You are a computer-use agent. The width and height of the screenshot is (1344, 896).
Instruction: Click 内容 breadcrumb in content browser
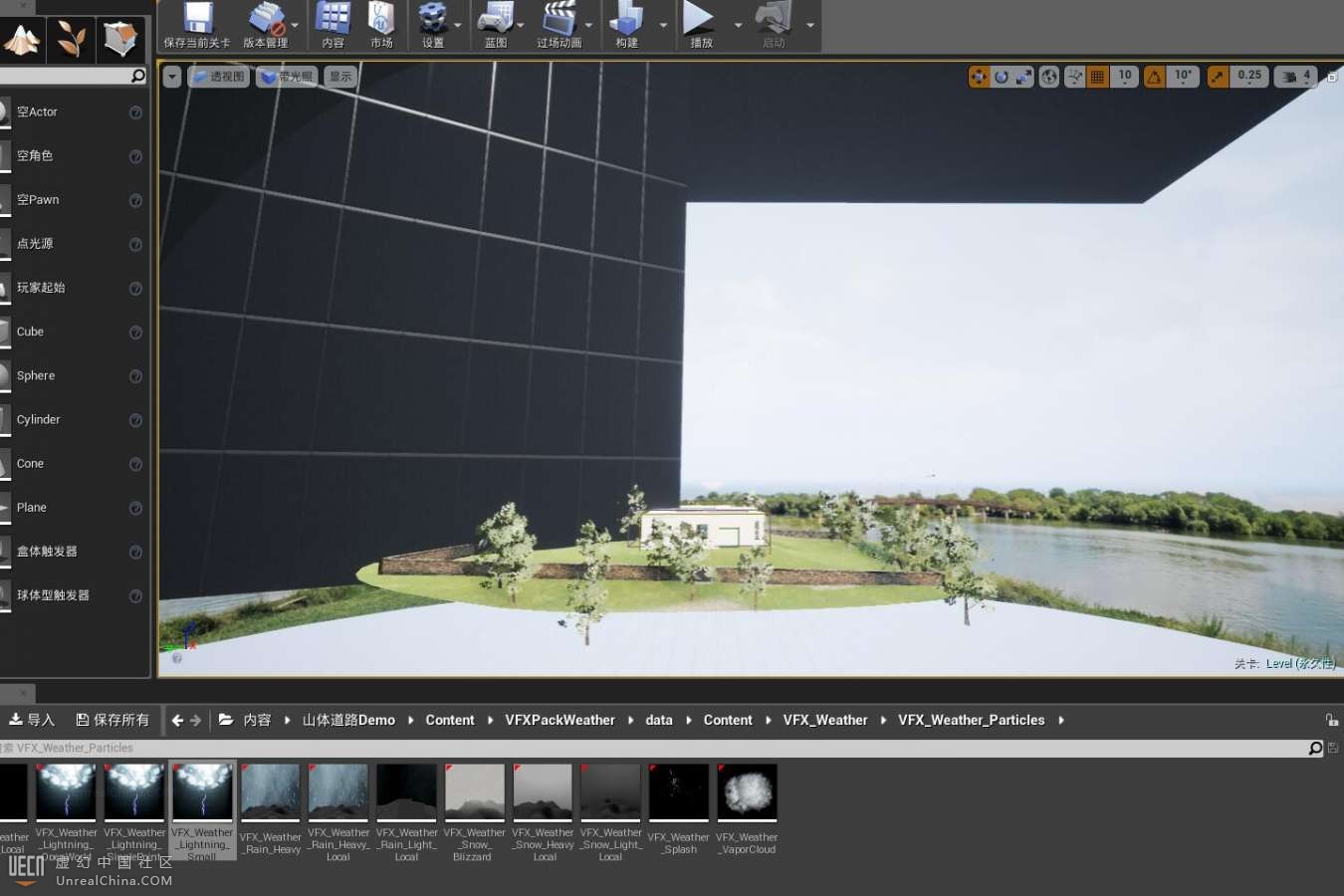(257, 720)
